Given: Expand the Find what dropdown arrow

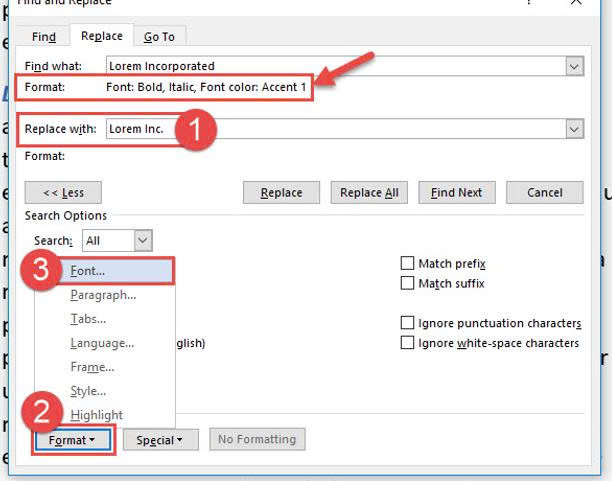Looking at the screenshot, I should tap(574, 66).
